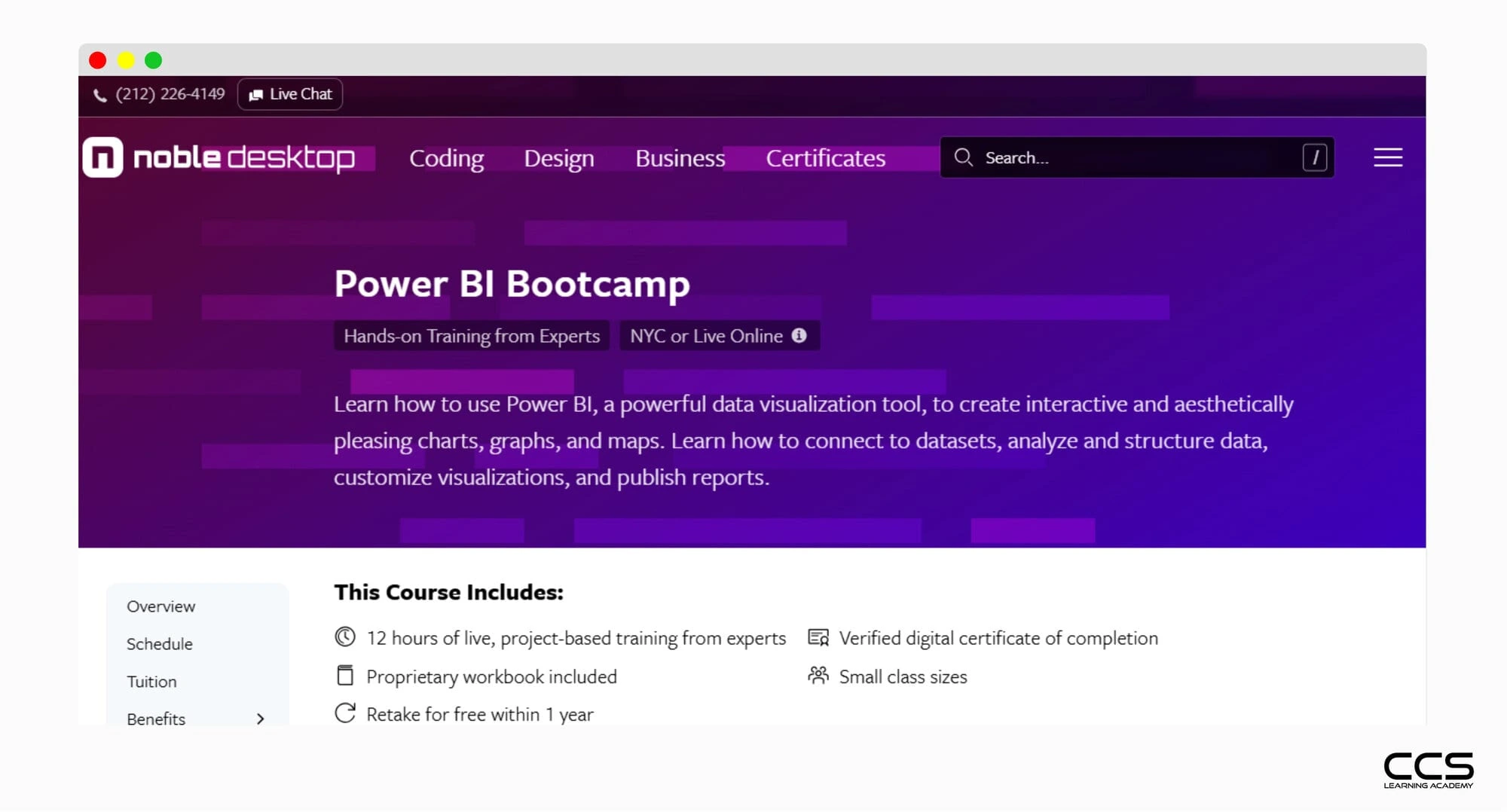Click Small class sizes text
Screen dimensions: 1507x812
pos(903,676)
